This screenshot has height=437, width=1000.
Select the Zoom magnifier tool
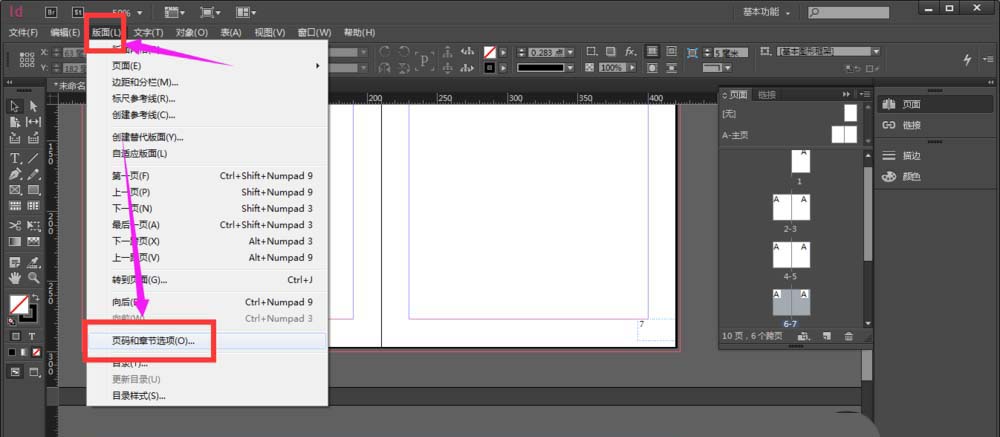(x=33, y=278)
